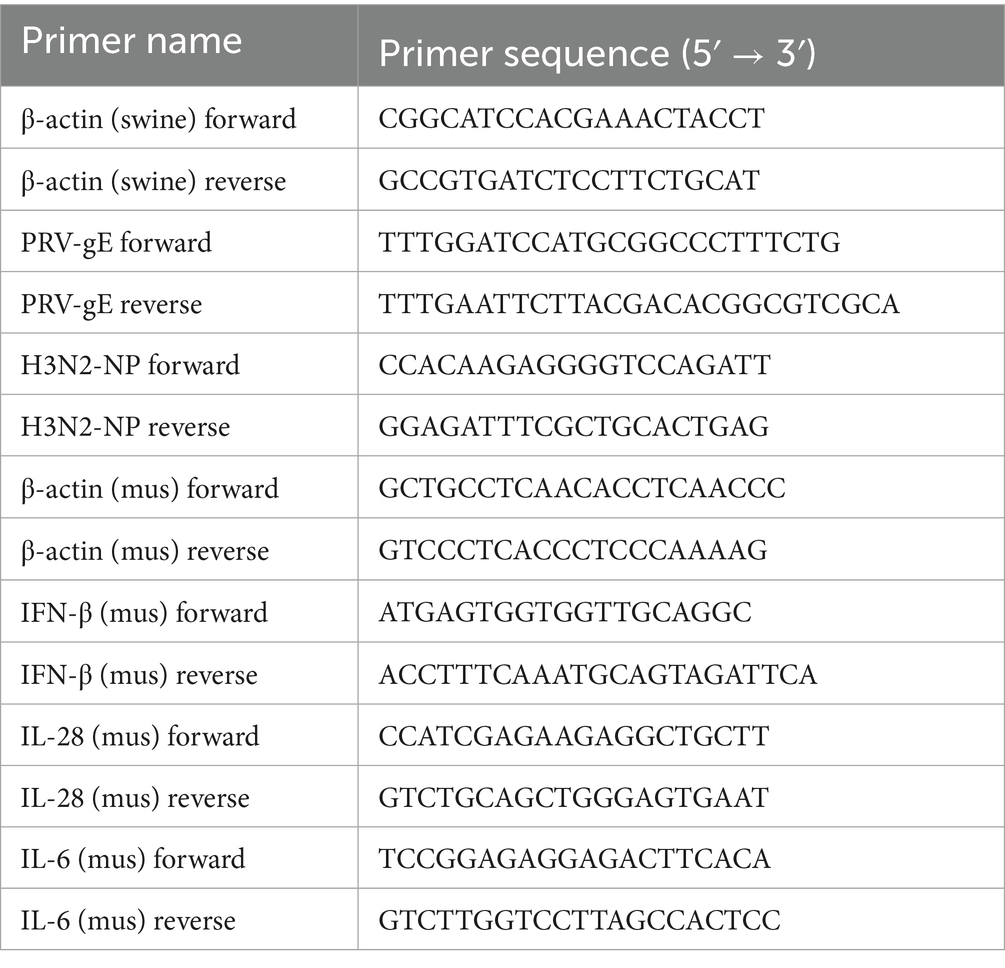
Task: Select the β-actin (swine) reverse cell
Action: 154,181
